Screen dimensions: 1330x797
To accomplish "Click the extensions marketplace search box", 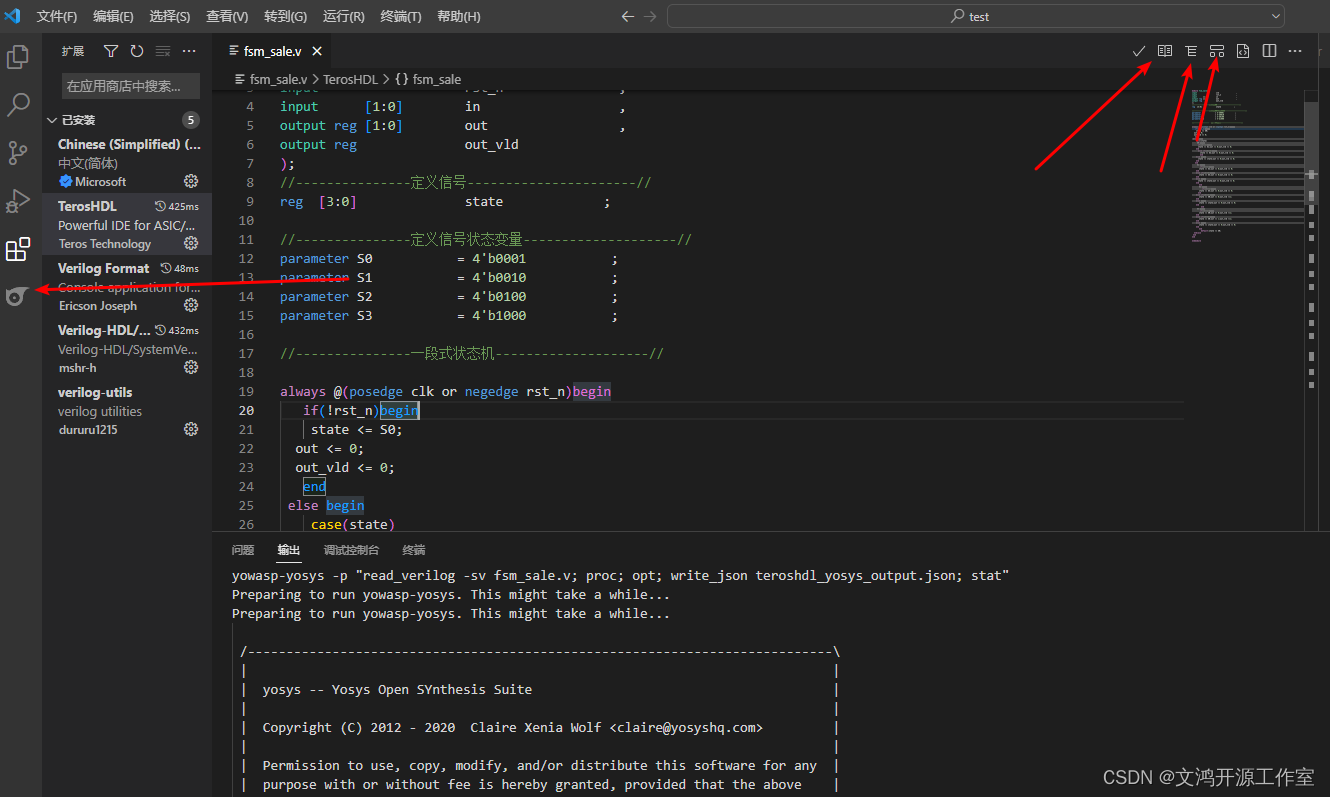I will point(131,86).
